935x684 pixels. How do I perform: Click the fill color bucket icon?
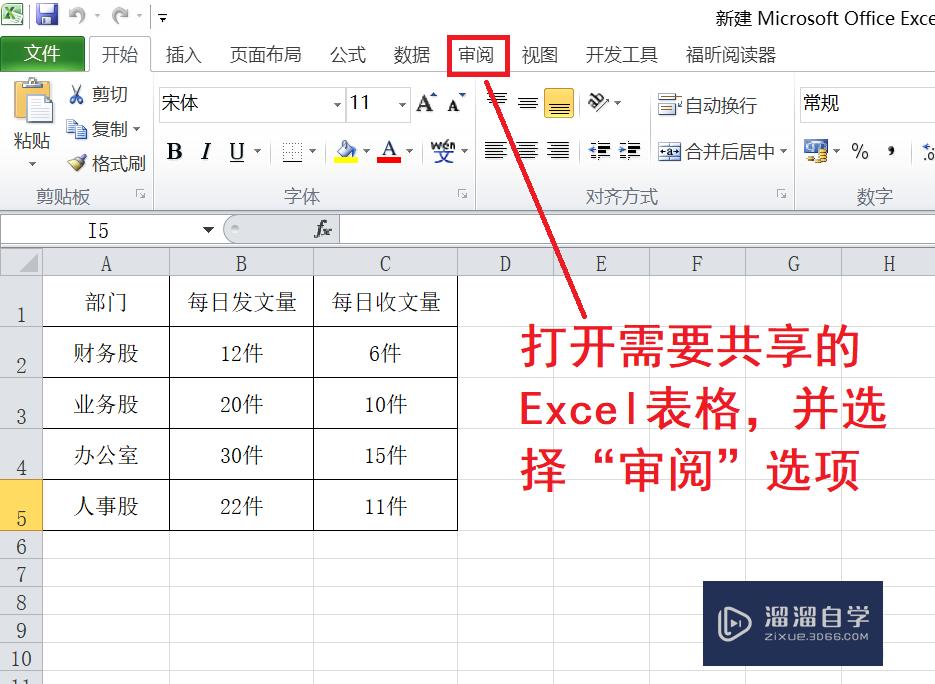(345, 151)
